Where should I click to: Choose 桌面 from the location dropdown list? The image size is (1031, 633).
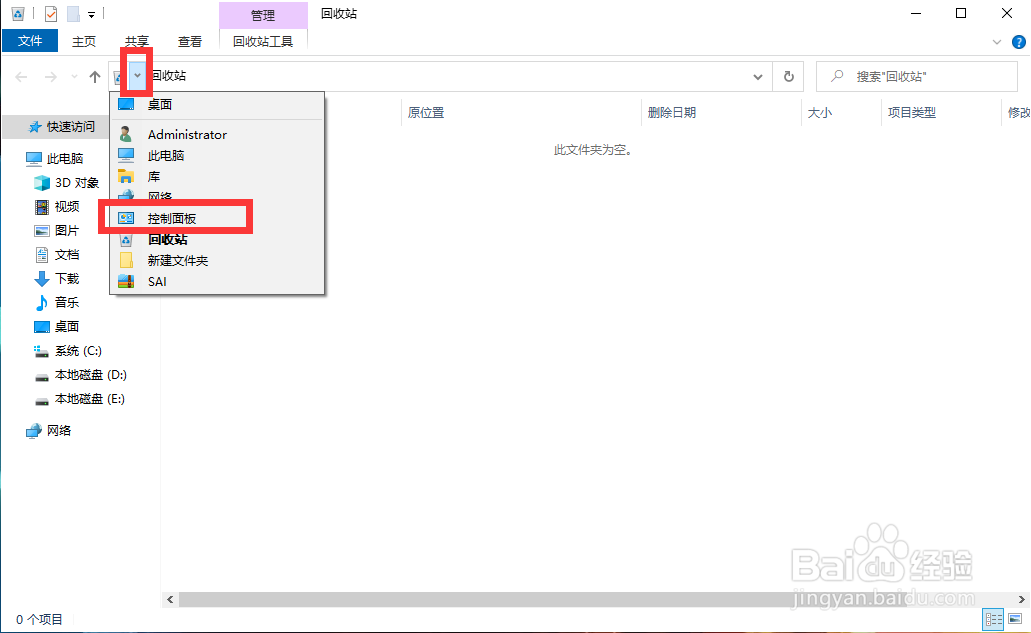point(217,105)
